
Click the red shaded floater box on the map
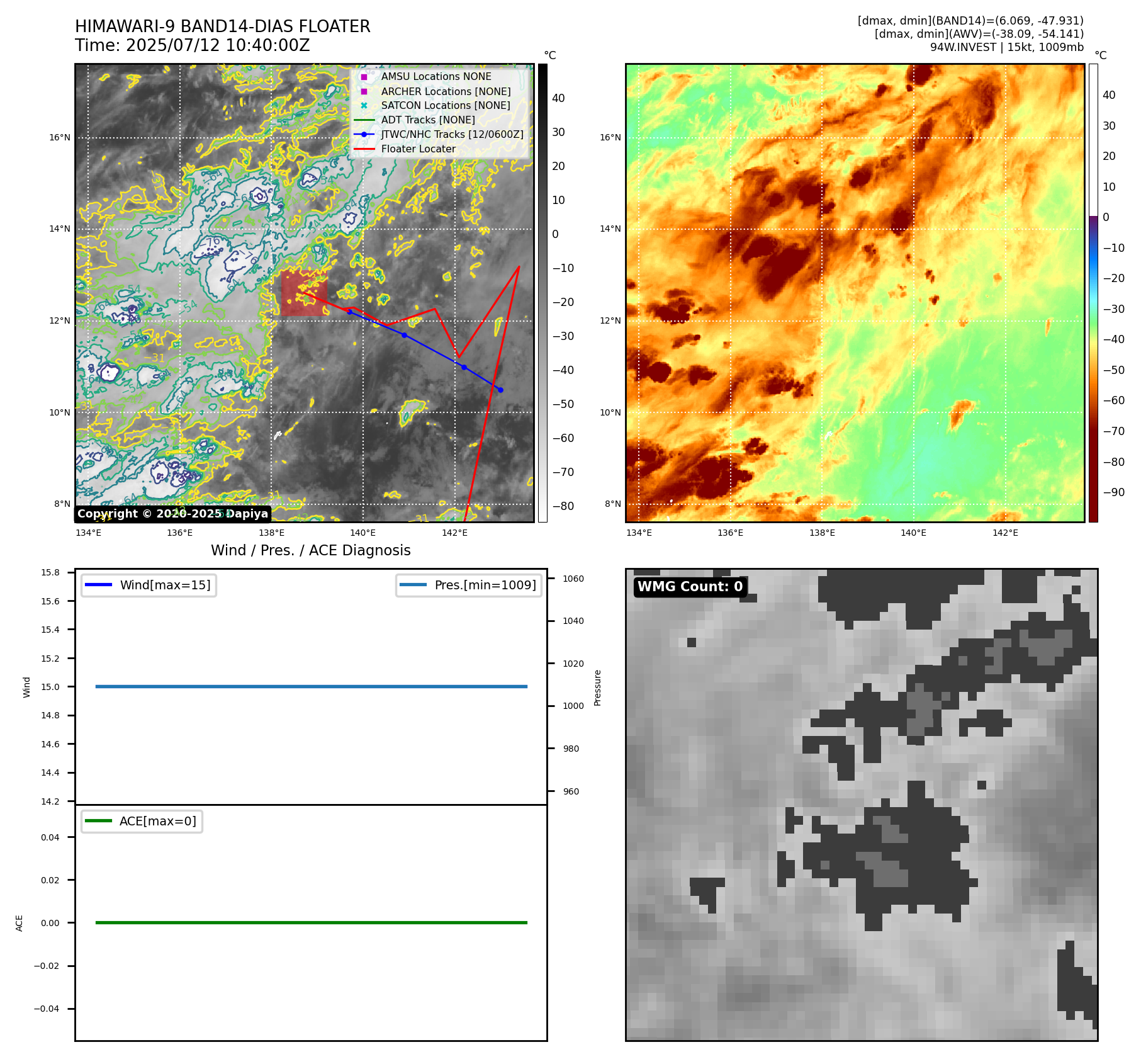click(303, 293)
